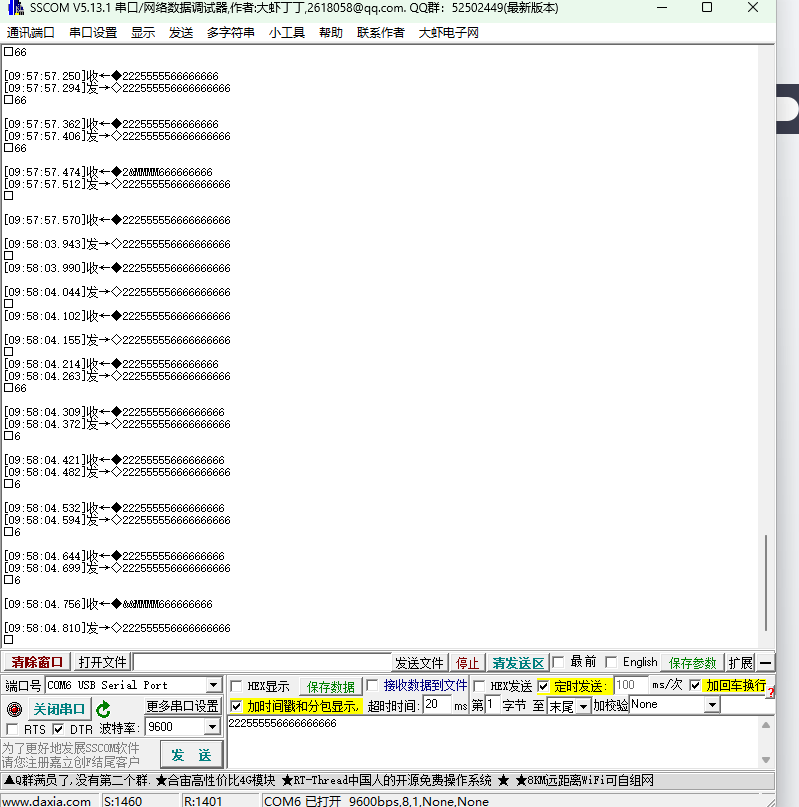
Task: Maximize the SSCOM window
Action: pos(707,8)
